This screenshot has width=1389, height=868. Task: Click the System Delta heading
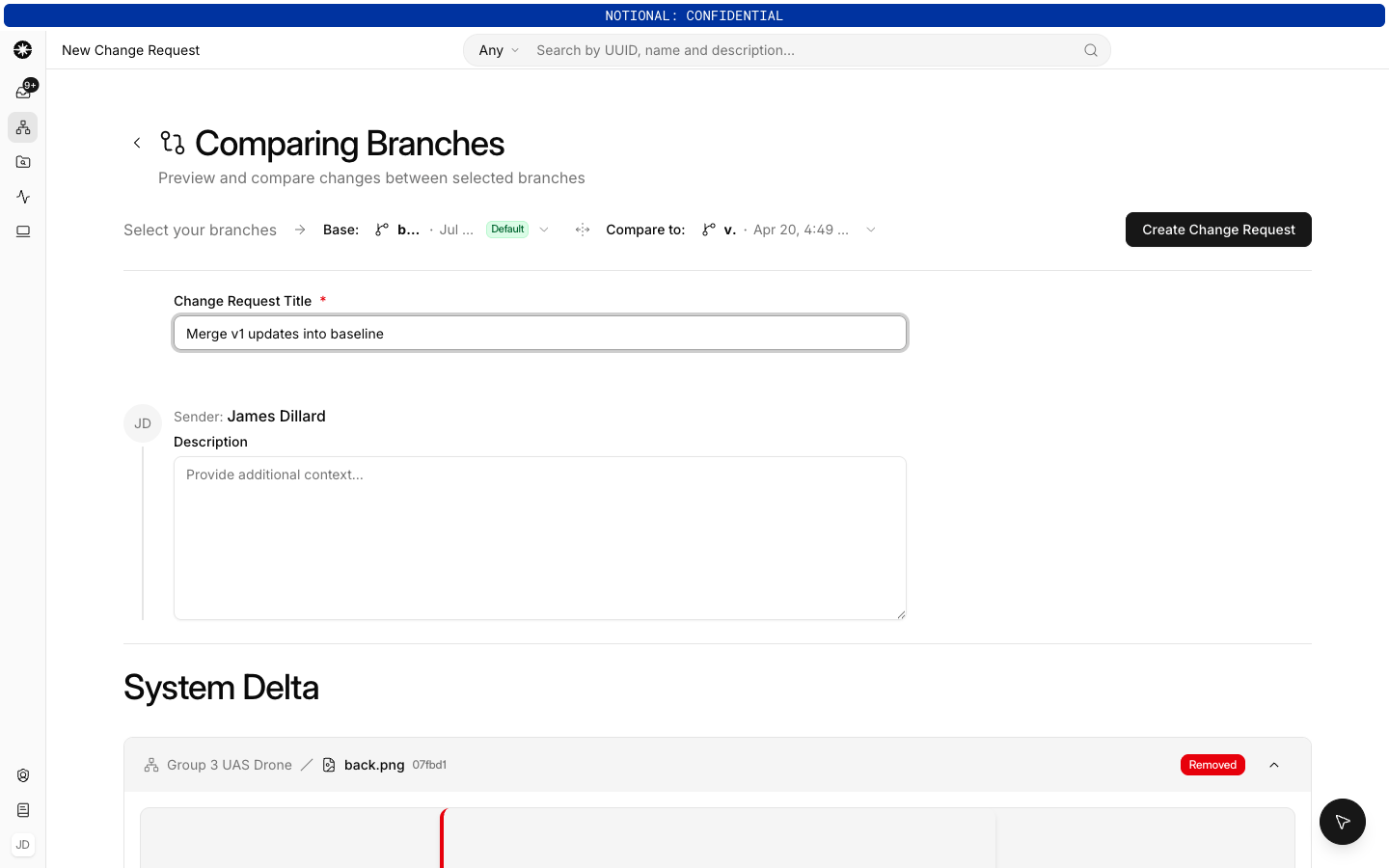tap(221, 688)
